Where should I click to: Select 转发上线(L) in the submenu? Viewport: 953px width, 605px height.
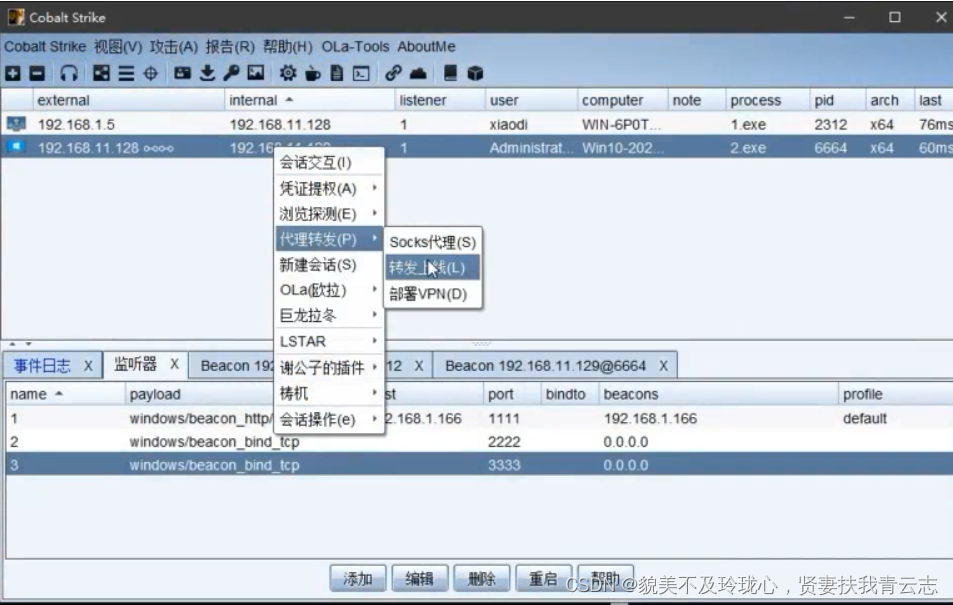433,268
